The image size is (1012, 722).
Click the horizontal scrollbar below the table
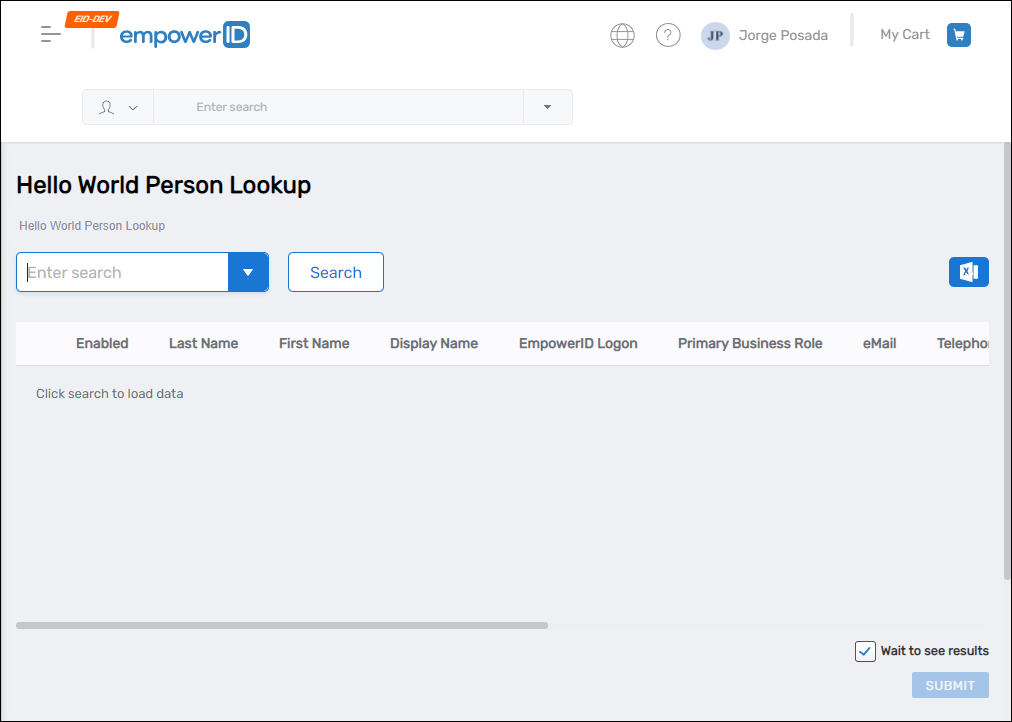pyautogui.click(x=283, y=625)
